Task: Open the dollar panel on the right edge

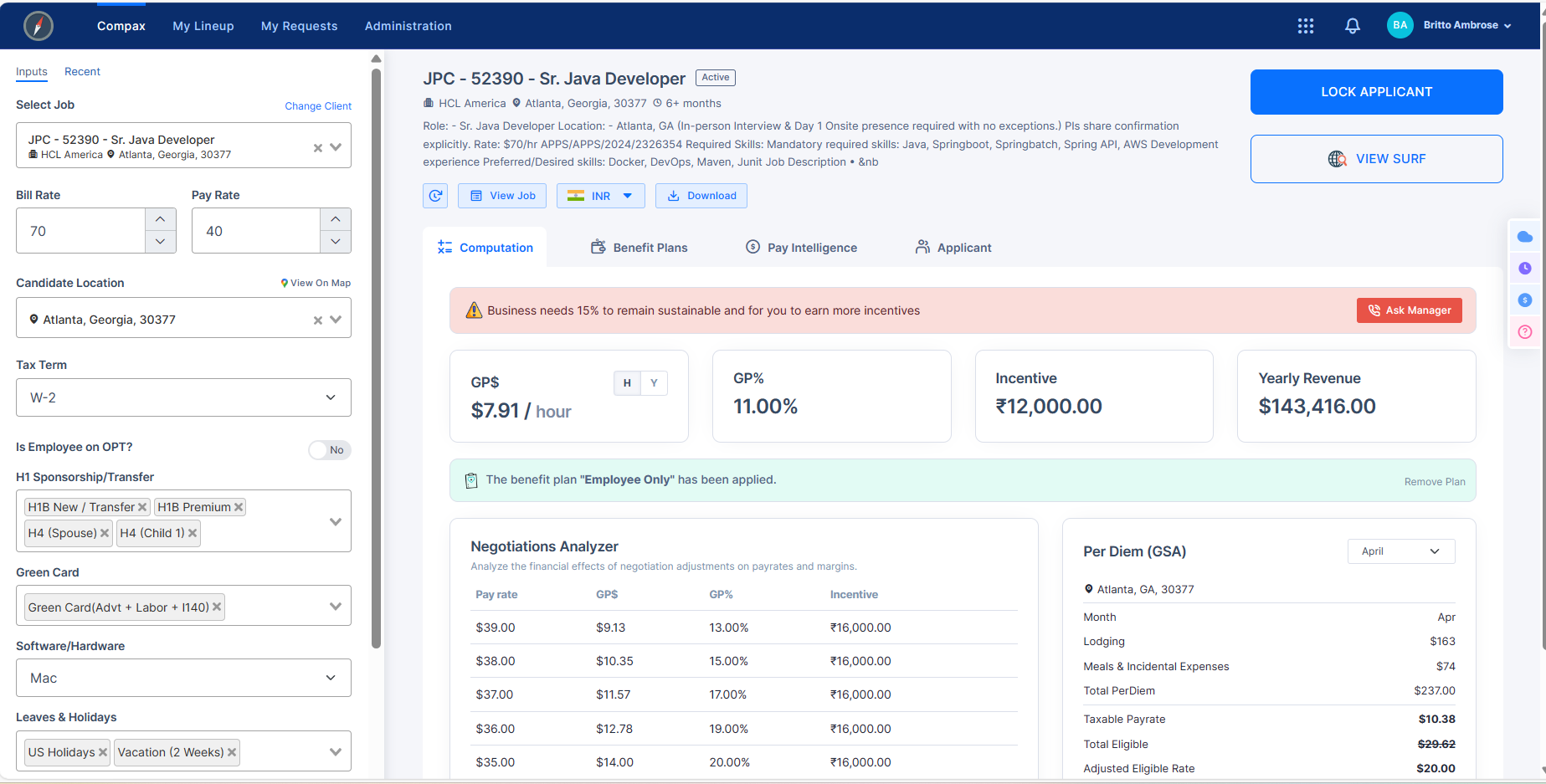Action: 1525,300
